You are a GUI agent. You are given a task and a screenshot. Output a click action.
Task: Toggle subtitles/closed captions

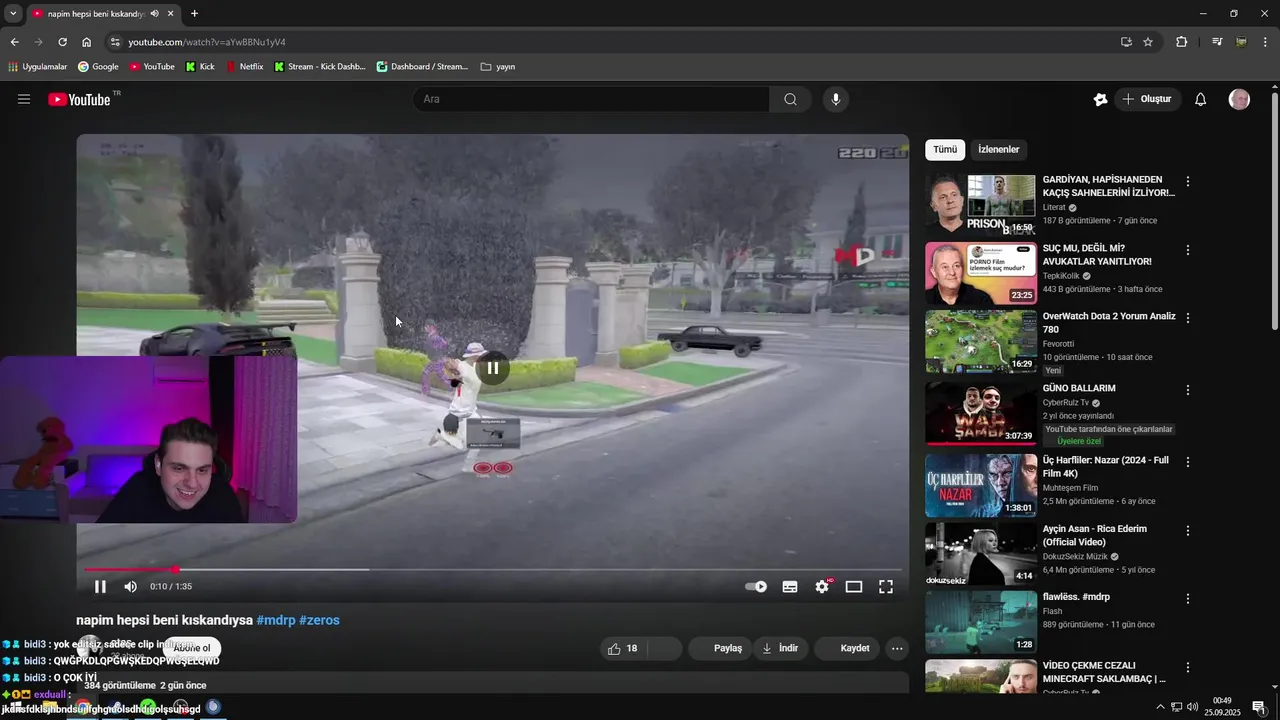[790, 587]
